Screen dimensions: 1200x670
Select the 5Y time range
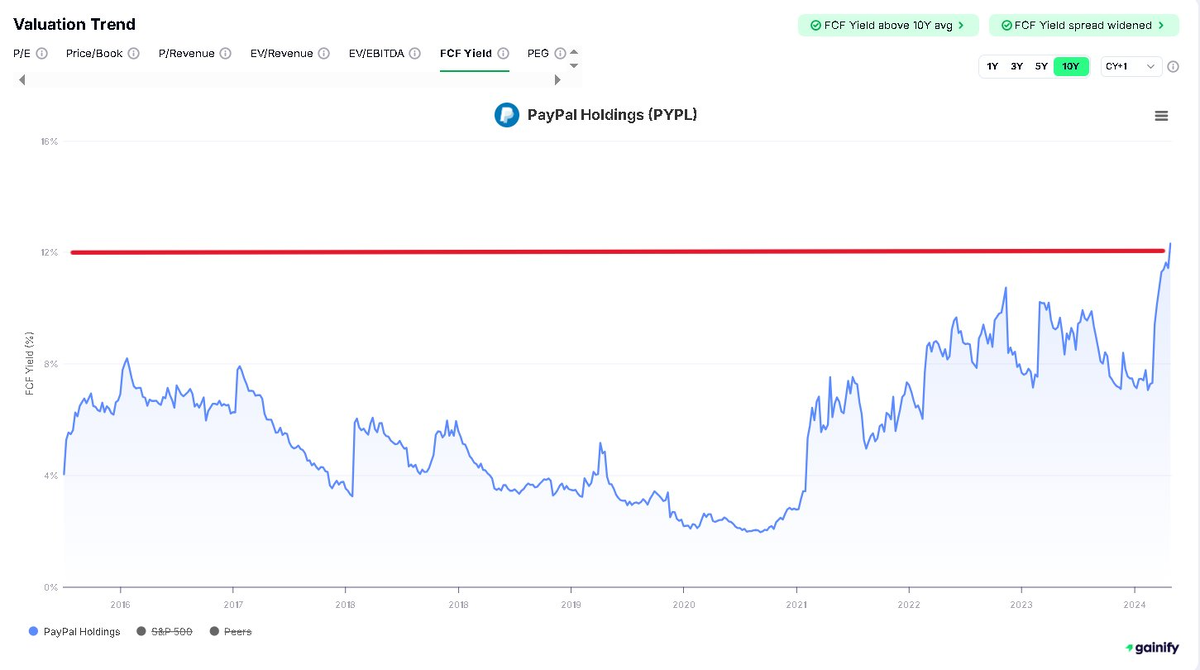pos(1041,67)
